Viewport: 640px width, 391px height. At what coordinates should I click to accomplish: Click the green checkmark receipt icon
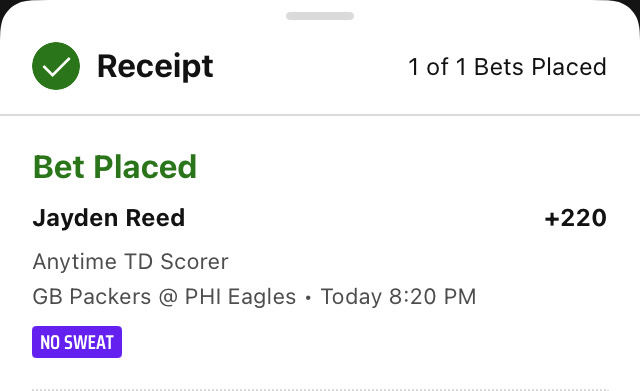56,66
